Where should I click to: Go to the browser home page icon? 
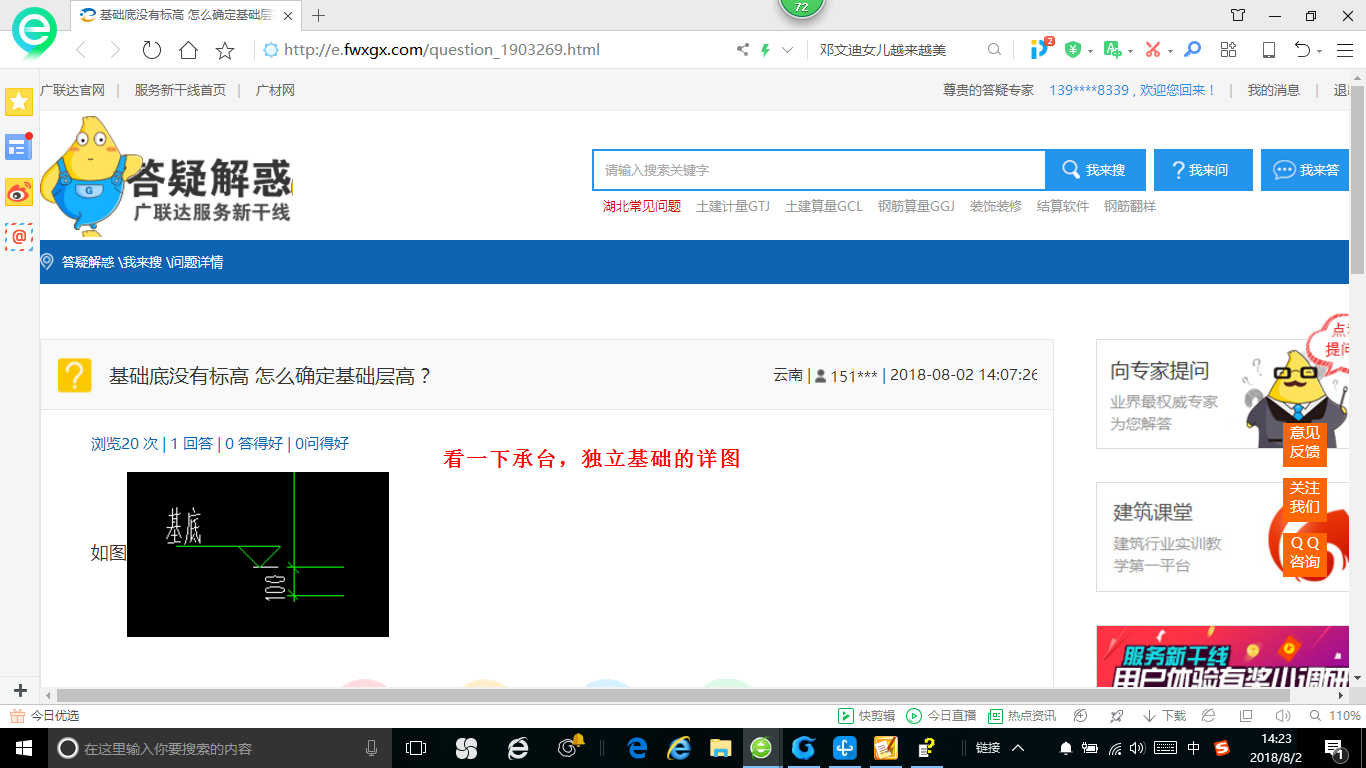(188, 50)
